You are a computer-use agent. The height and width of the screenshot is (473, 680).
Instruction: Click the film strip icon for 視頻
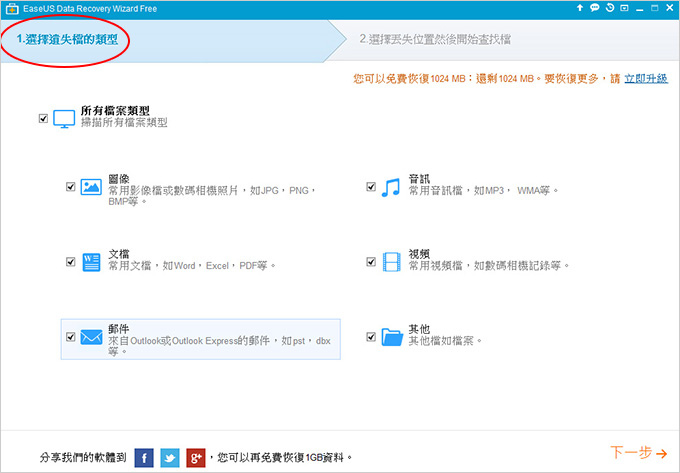[392, 262]
